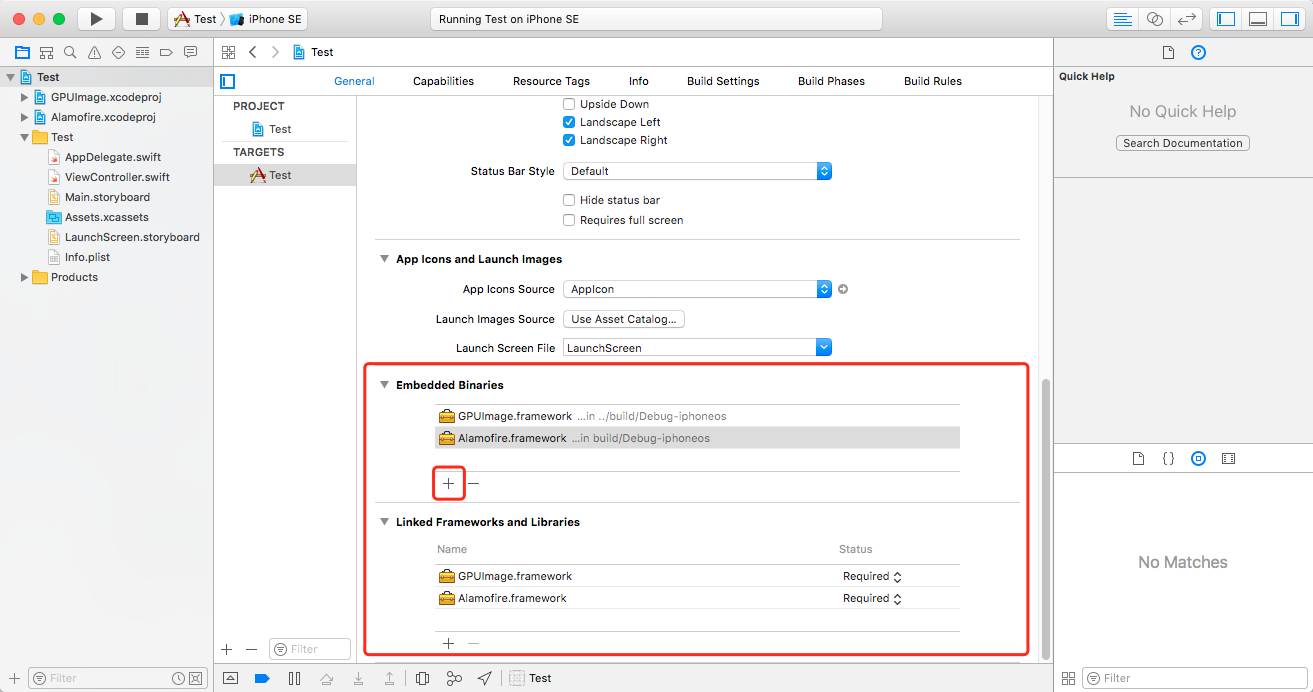
Task: Open the Symbol navigator
Action: pyautogui.click(x=46, y=52)
